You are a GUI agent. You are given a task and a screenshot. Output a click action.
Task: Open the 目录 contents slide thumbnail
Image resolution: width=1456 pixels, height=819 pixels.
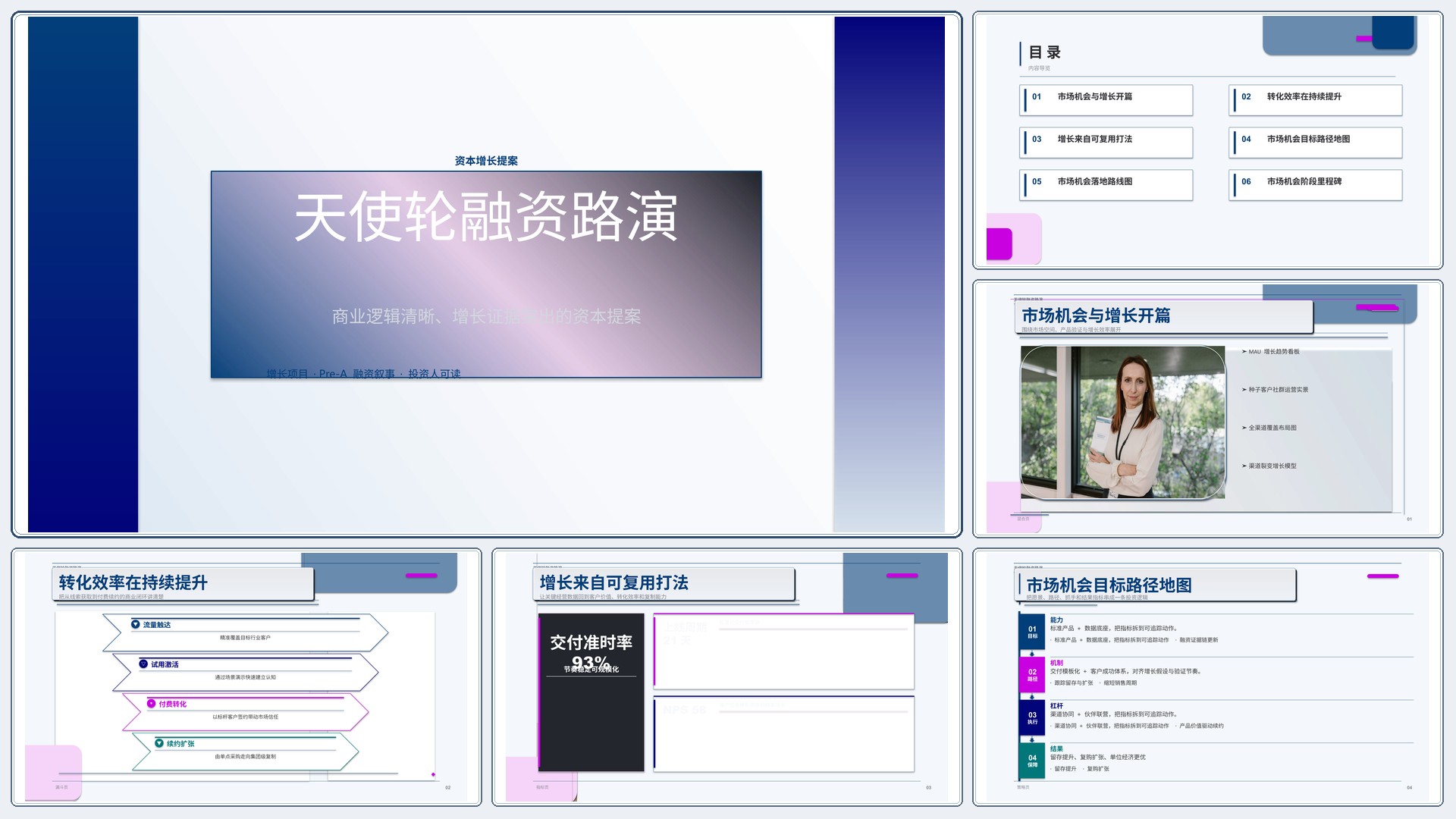pos(1208,140)
